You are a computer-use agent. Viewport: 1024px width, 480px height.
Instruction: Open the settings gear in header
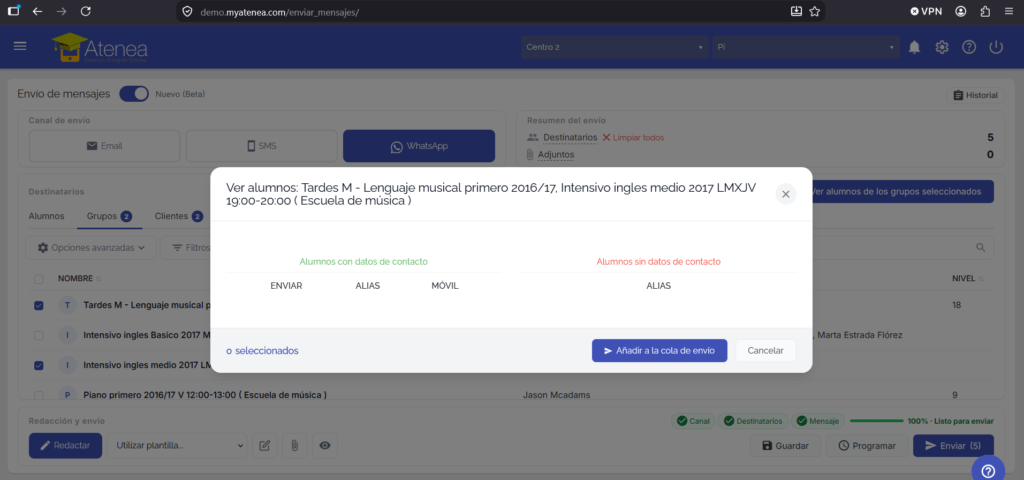(942, 47)
